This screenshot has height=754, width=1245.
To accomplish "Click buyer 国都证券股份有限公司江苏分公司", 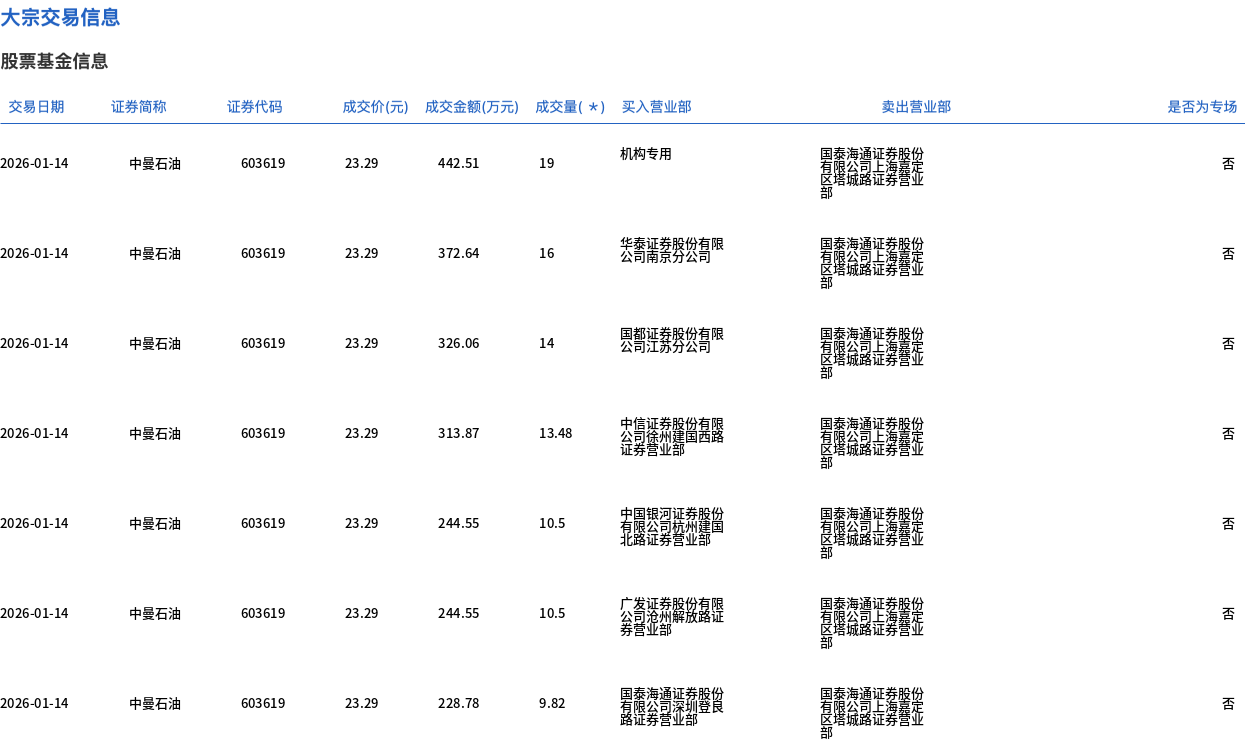I will click(672, 340).
